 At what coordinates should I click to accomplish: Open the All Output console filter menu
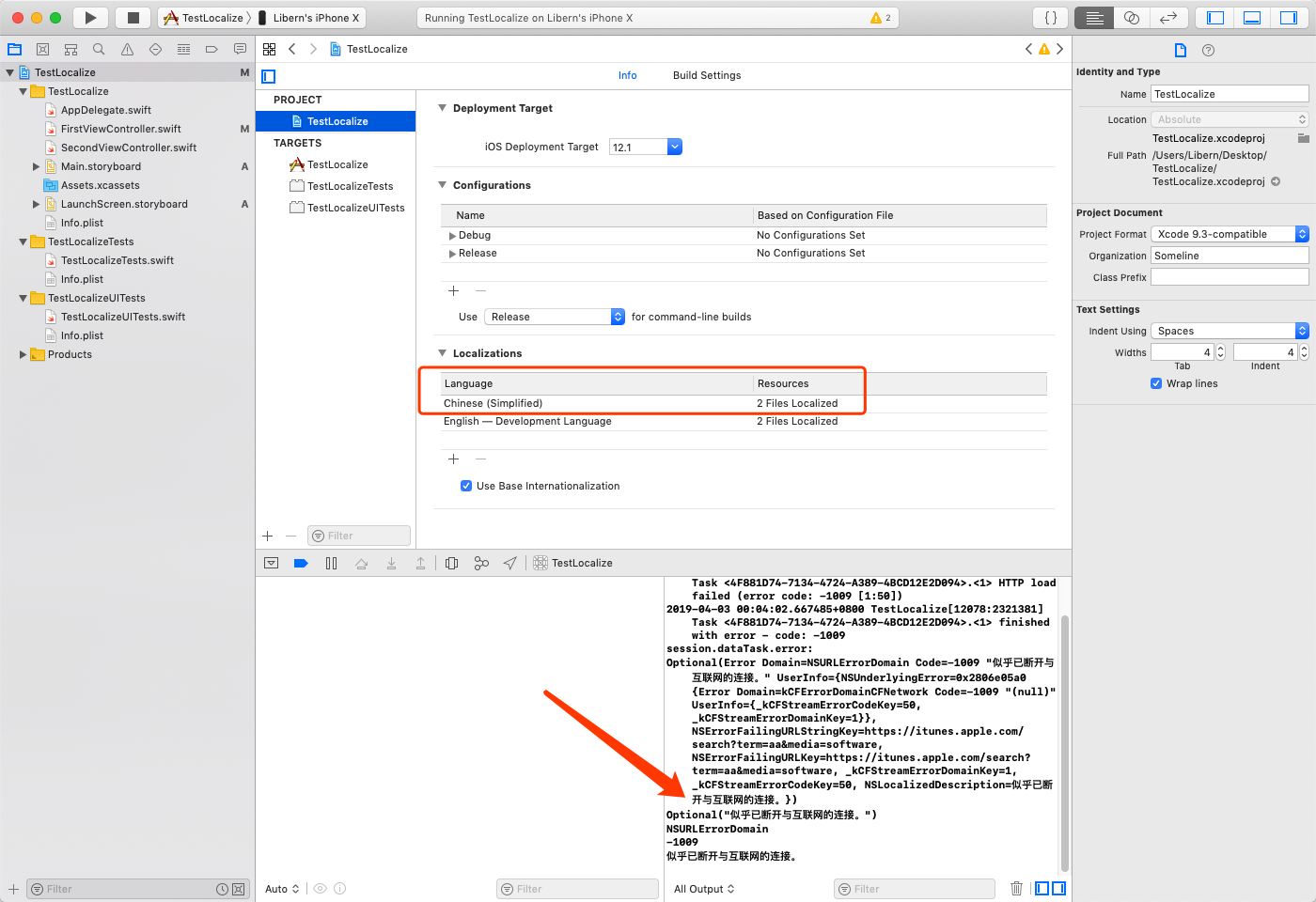pyautogui.click(x=704, y=889)
